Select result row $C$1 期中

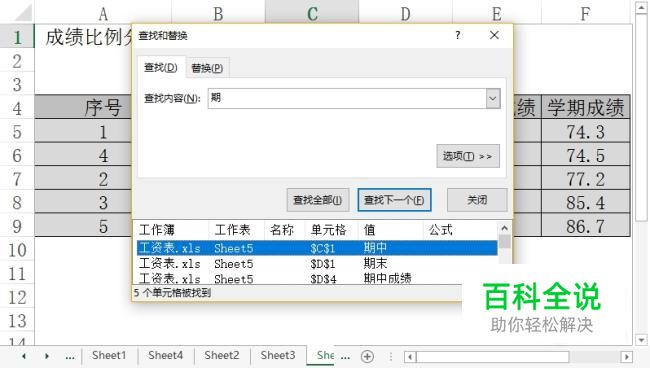pos(317,248)
